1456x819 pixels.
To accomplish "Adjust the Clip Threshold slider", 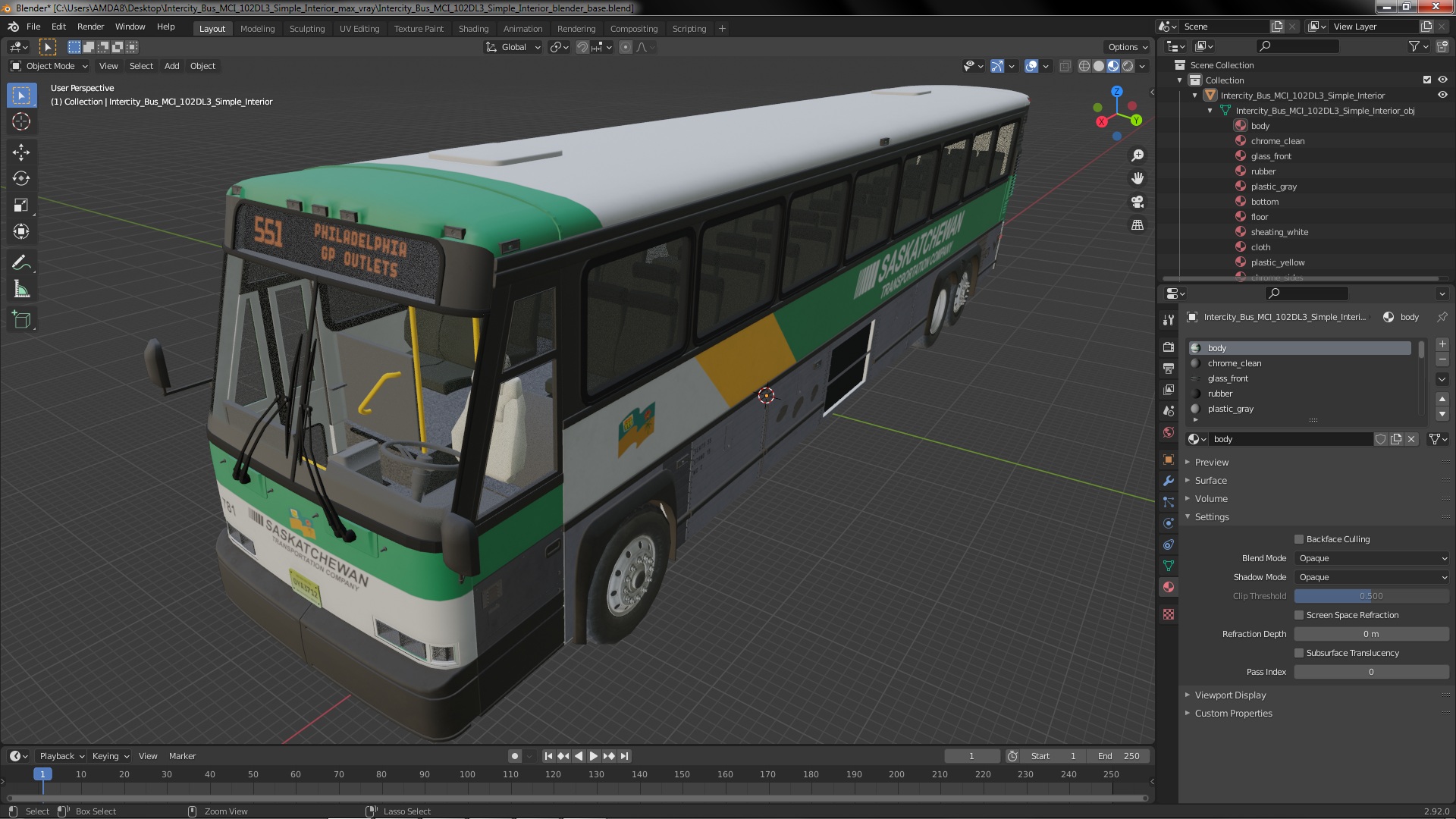I will pos(1371,596).
